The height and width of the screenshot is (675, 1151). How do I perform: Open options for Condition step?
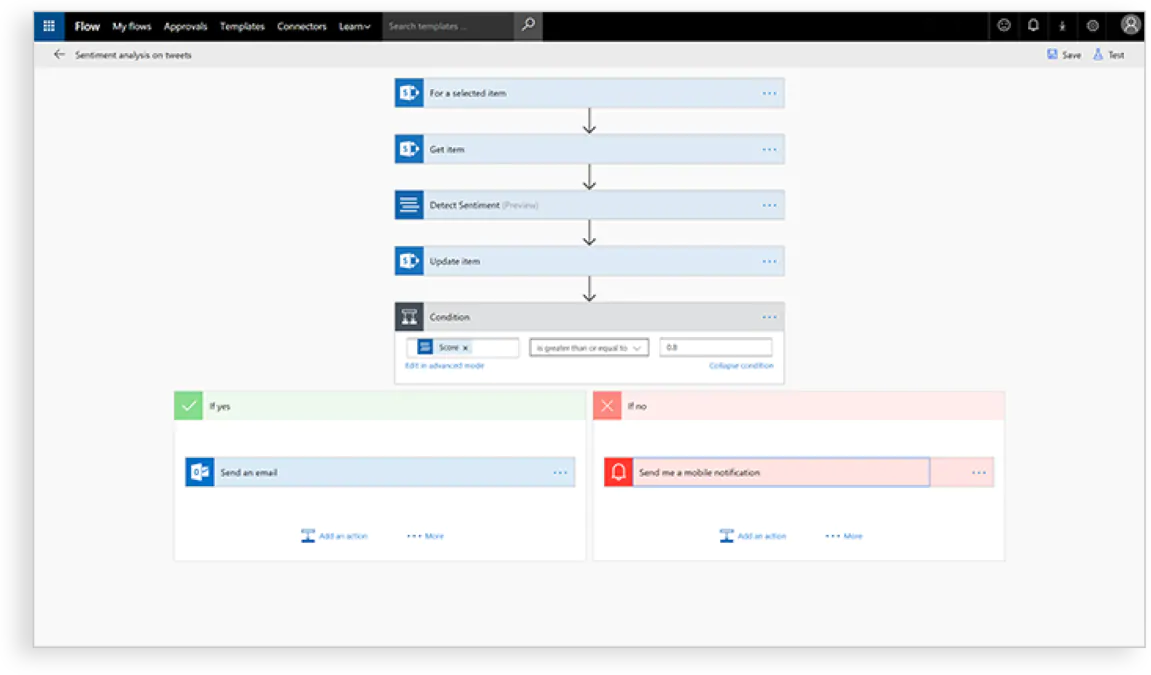(769, 317)
